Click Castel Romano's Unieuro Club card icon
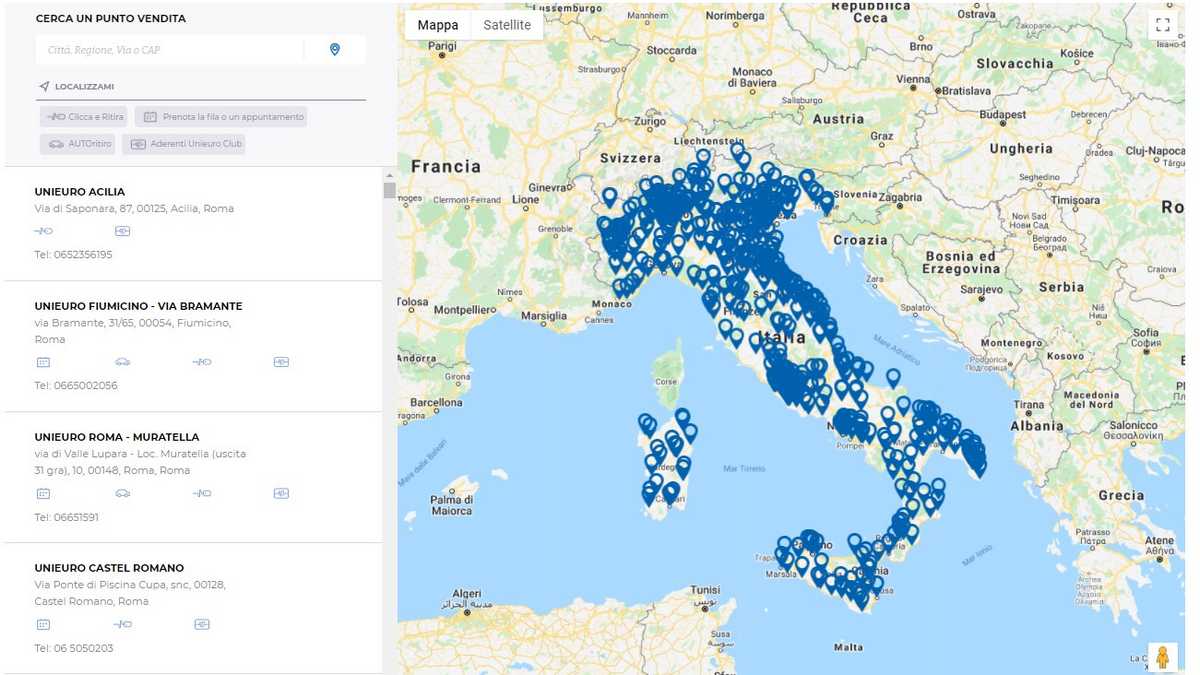 tap(202, 624)
